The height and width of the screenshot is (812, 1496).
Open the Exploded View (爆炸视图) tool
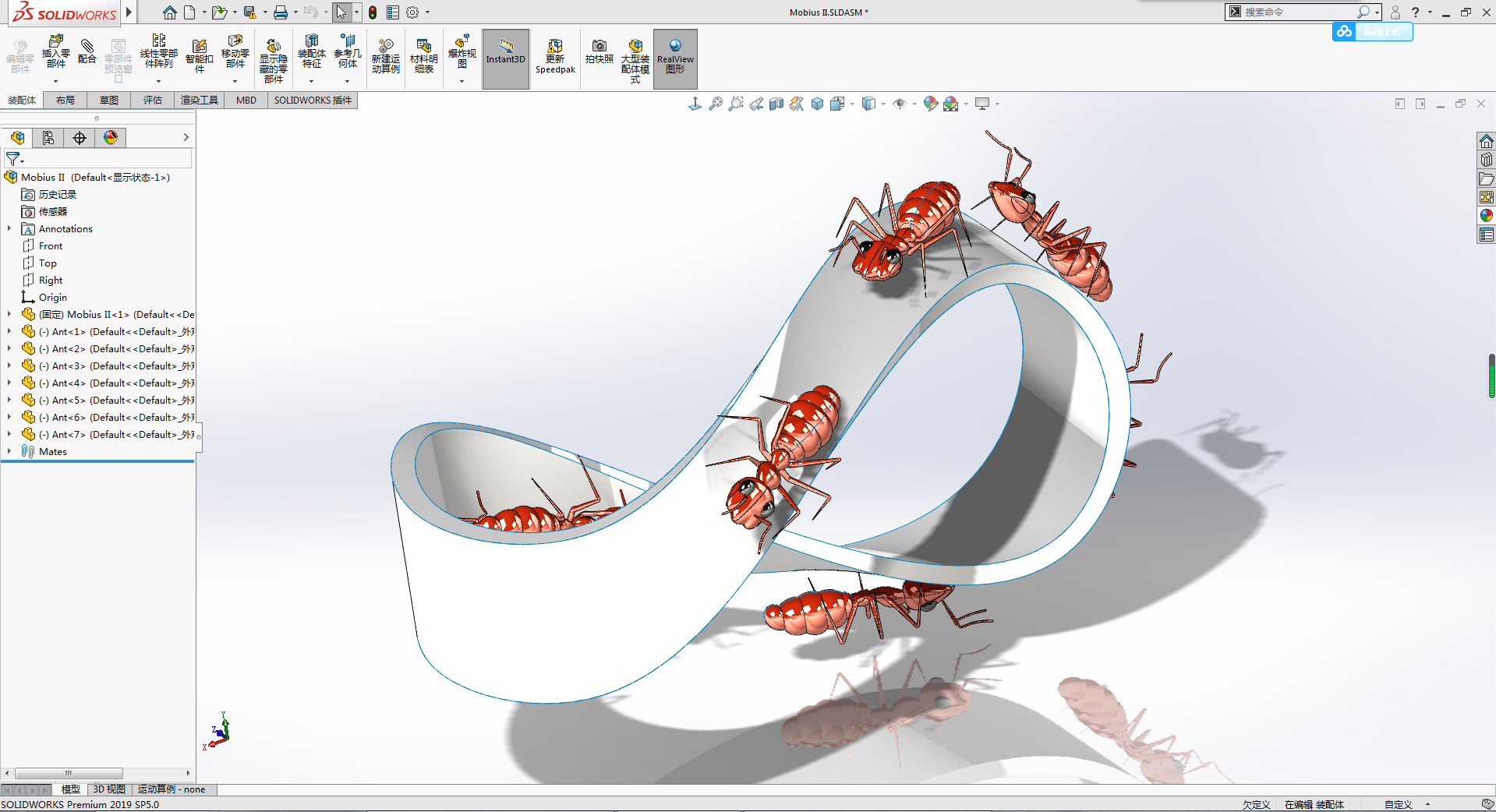click(462, 51)
